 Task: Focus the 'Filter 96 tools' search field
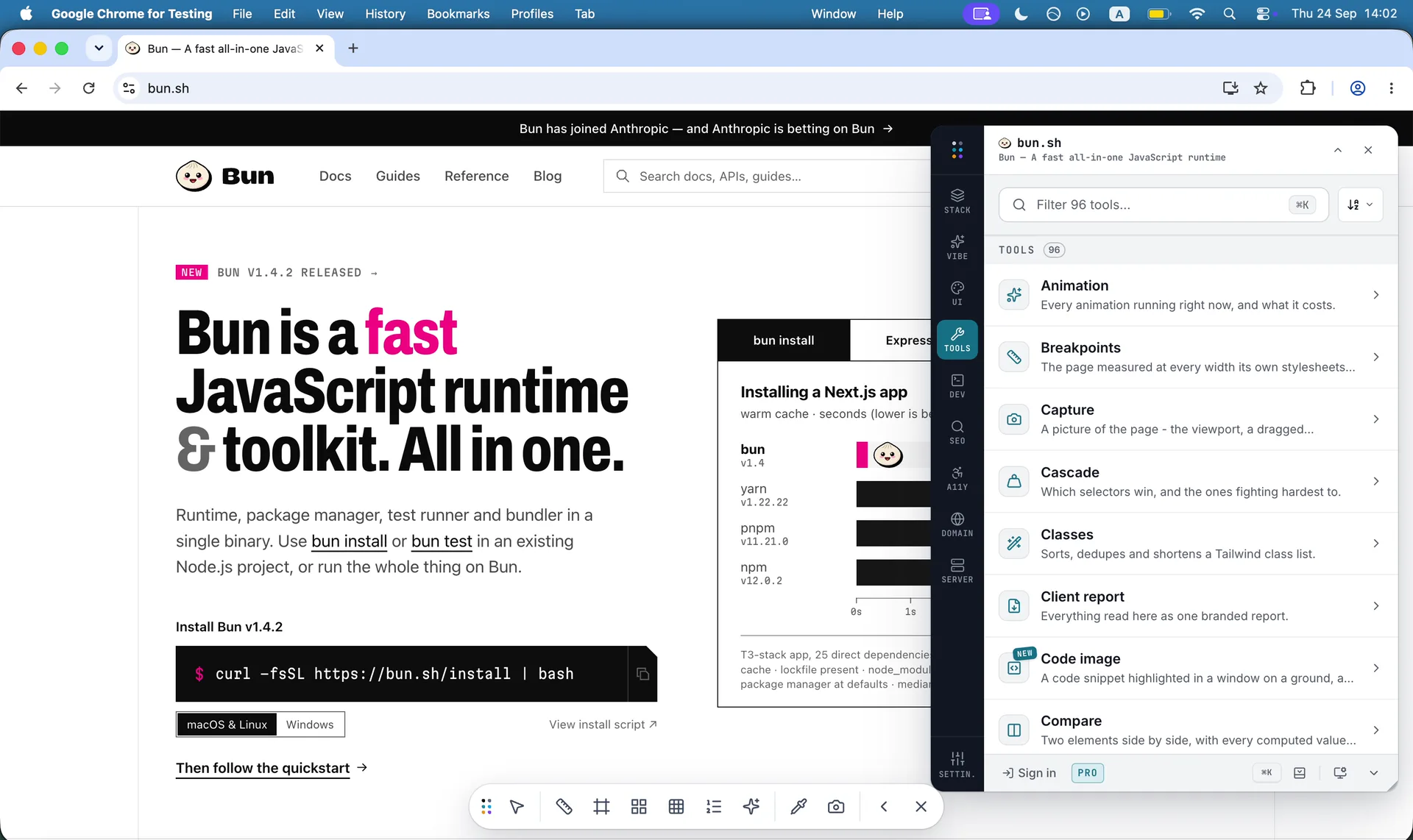pyautogui.click(x=1164, y=204)
